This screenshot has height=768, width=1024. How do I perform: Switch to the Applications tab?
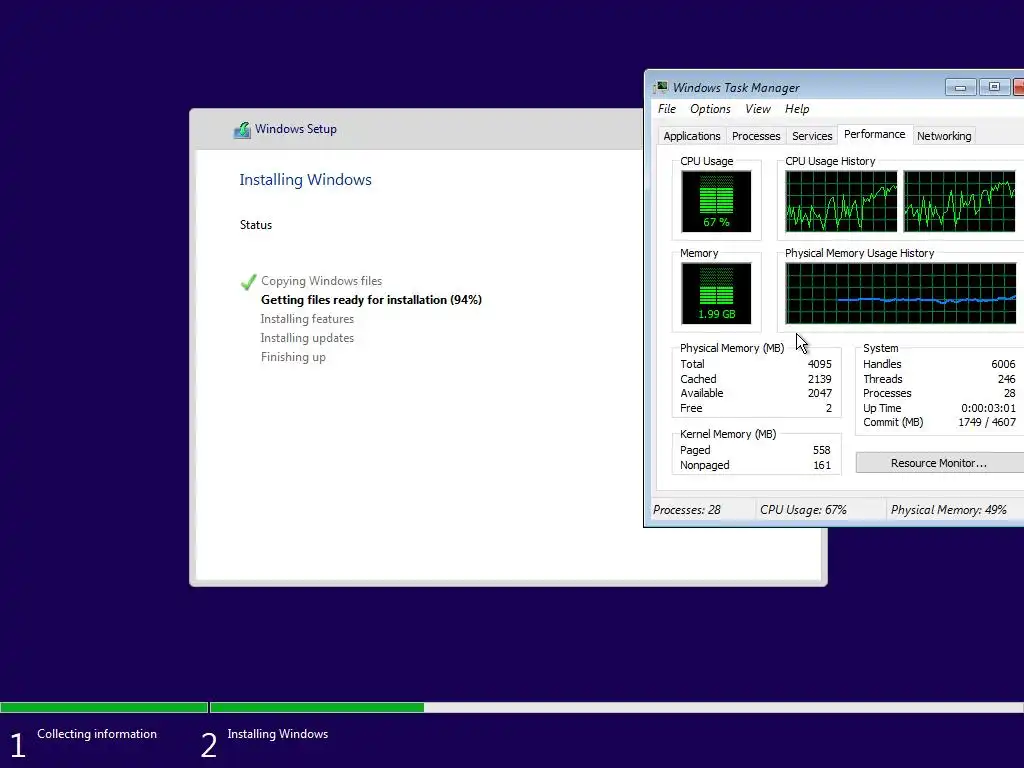click(x=692, y=136)
